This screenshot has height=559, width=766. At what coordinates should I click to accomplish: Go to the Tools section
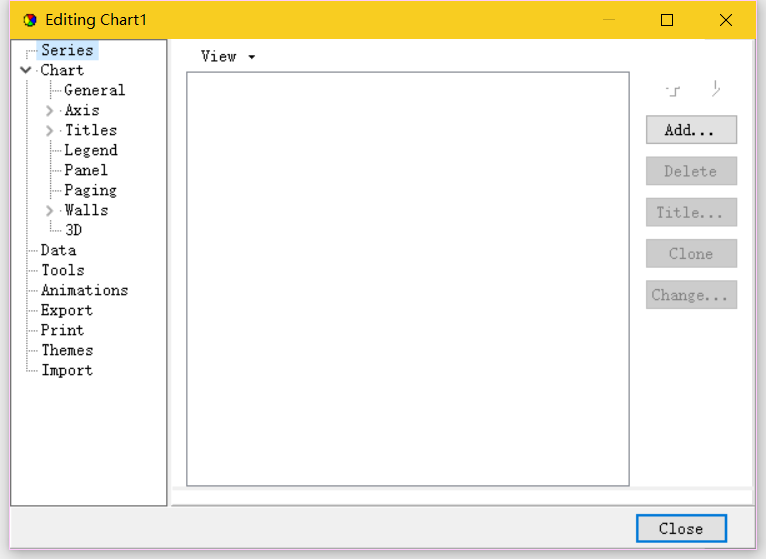coord(63,270)
